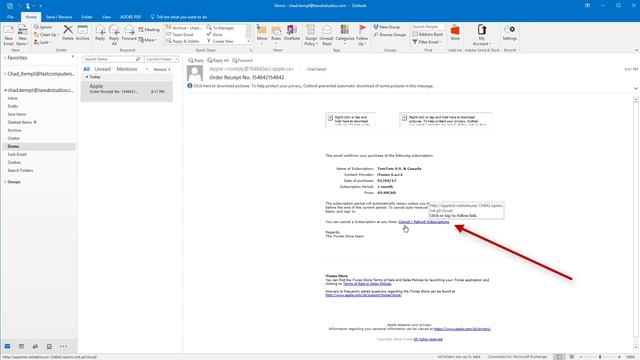Image resolution: width=640 pixels, height=360 pixels.
Task: Open the Sent Items folder
Action: coord(17,114)
